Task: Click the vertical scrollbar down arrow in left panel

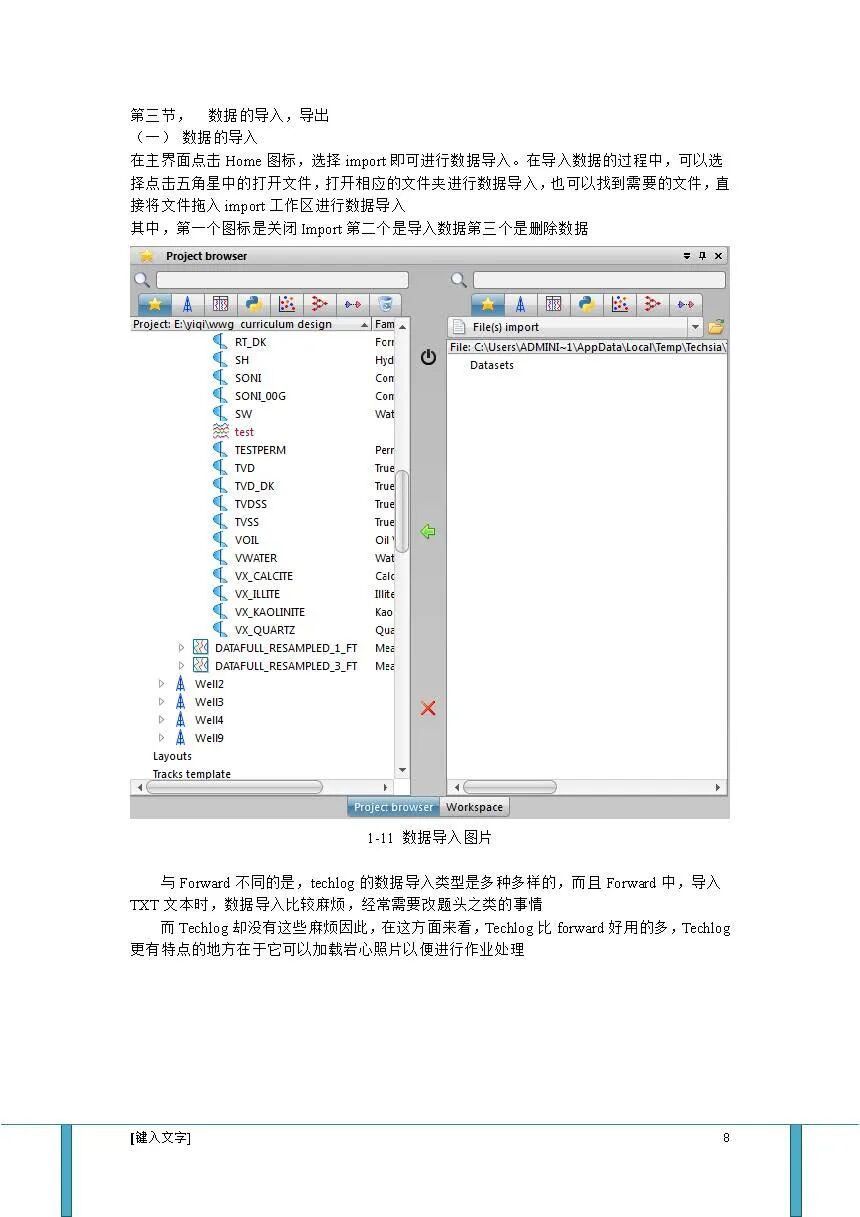Action: tap(402, 770)
